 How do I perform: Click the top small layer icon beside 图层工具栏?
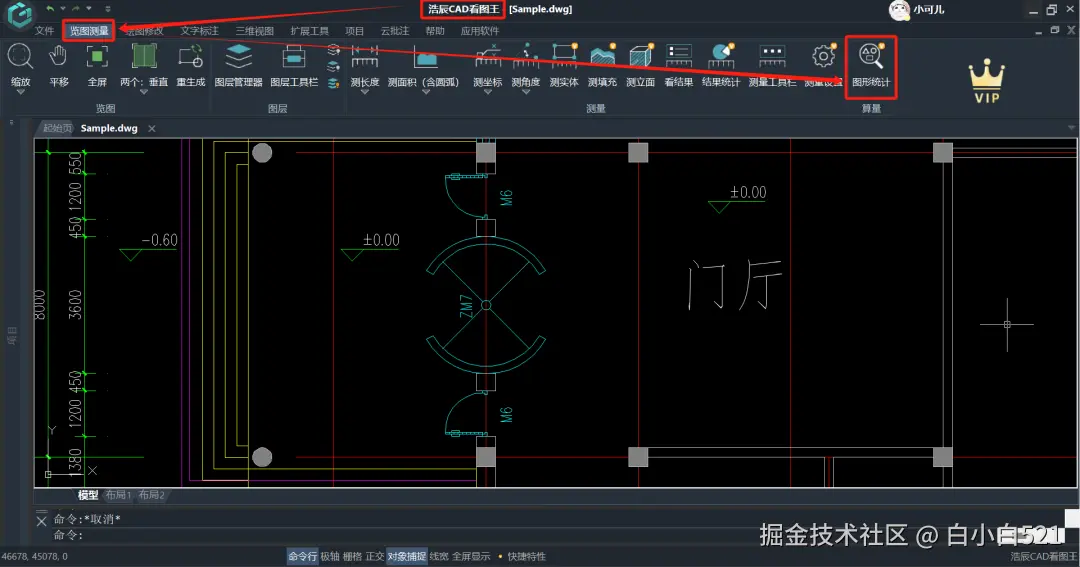click(333, 50)
